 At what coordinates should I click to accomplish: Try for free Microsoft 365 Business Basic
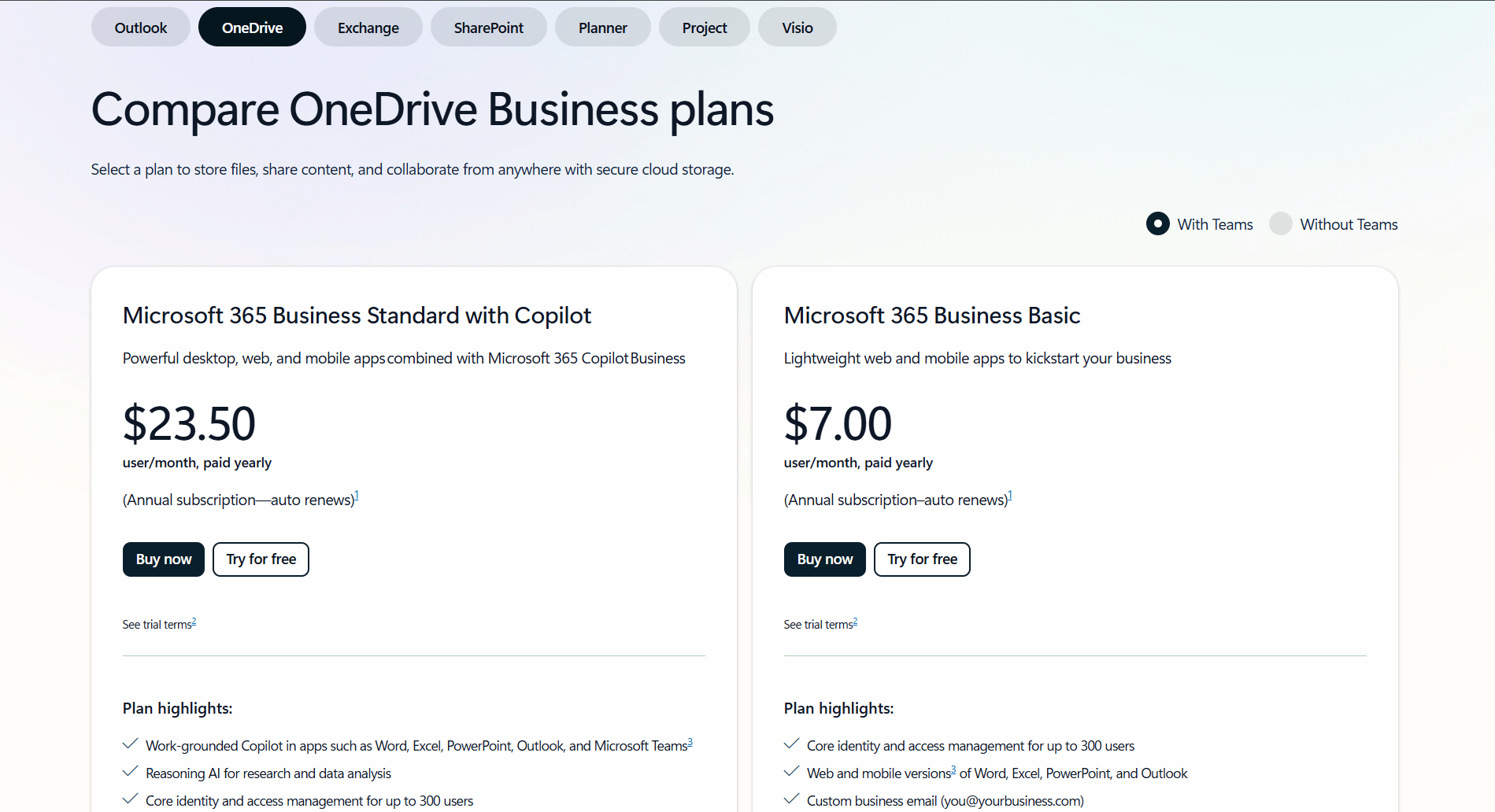tap(922, 559)
